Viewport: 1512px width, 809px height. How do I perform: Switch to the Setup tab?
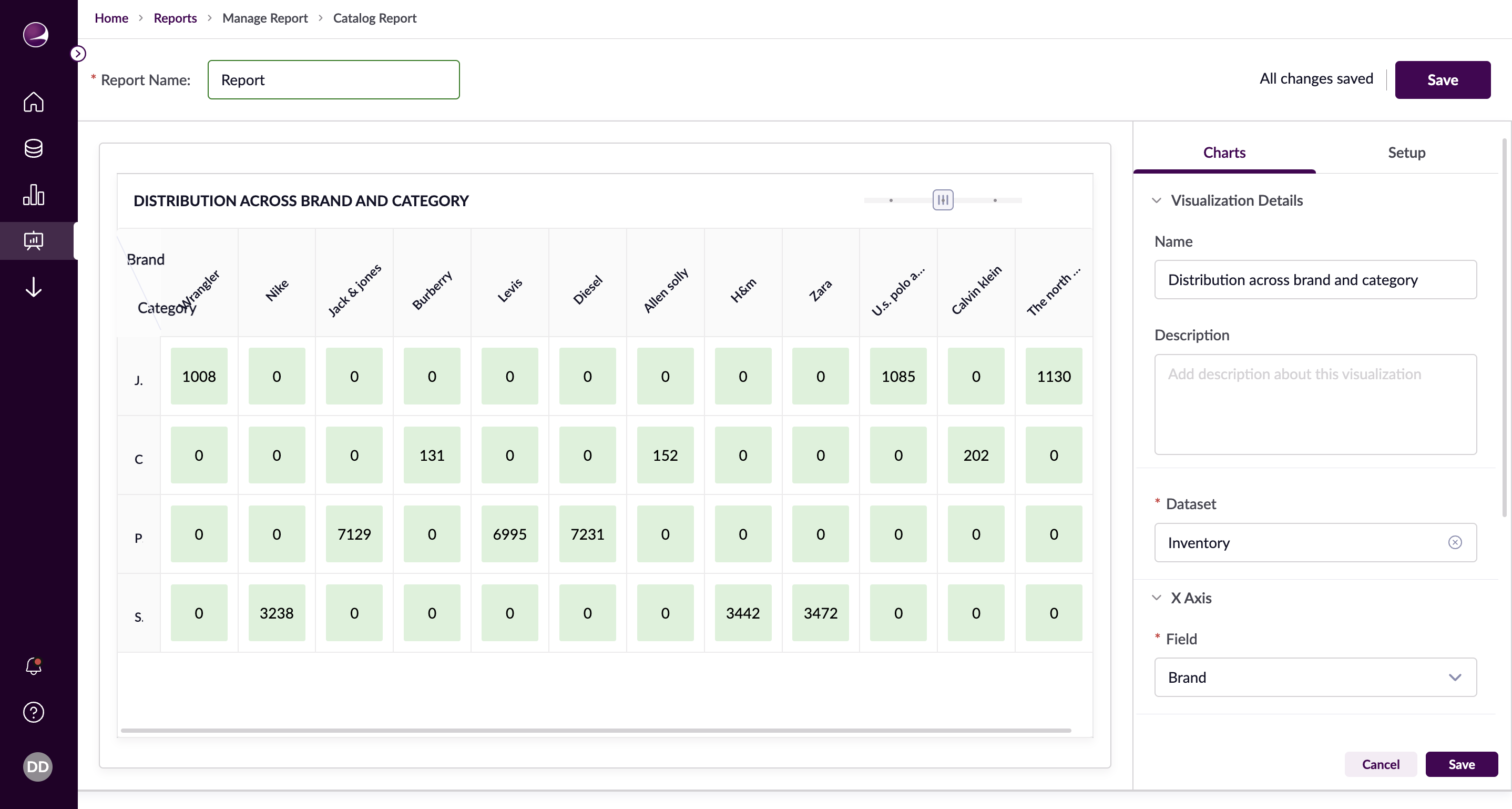tap(1406, 153)
